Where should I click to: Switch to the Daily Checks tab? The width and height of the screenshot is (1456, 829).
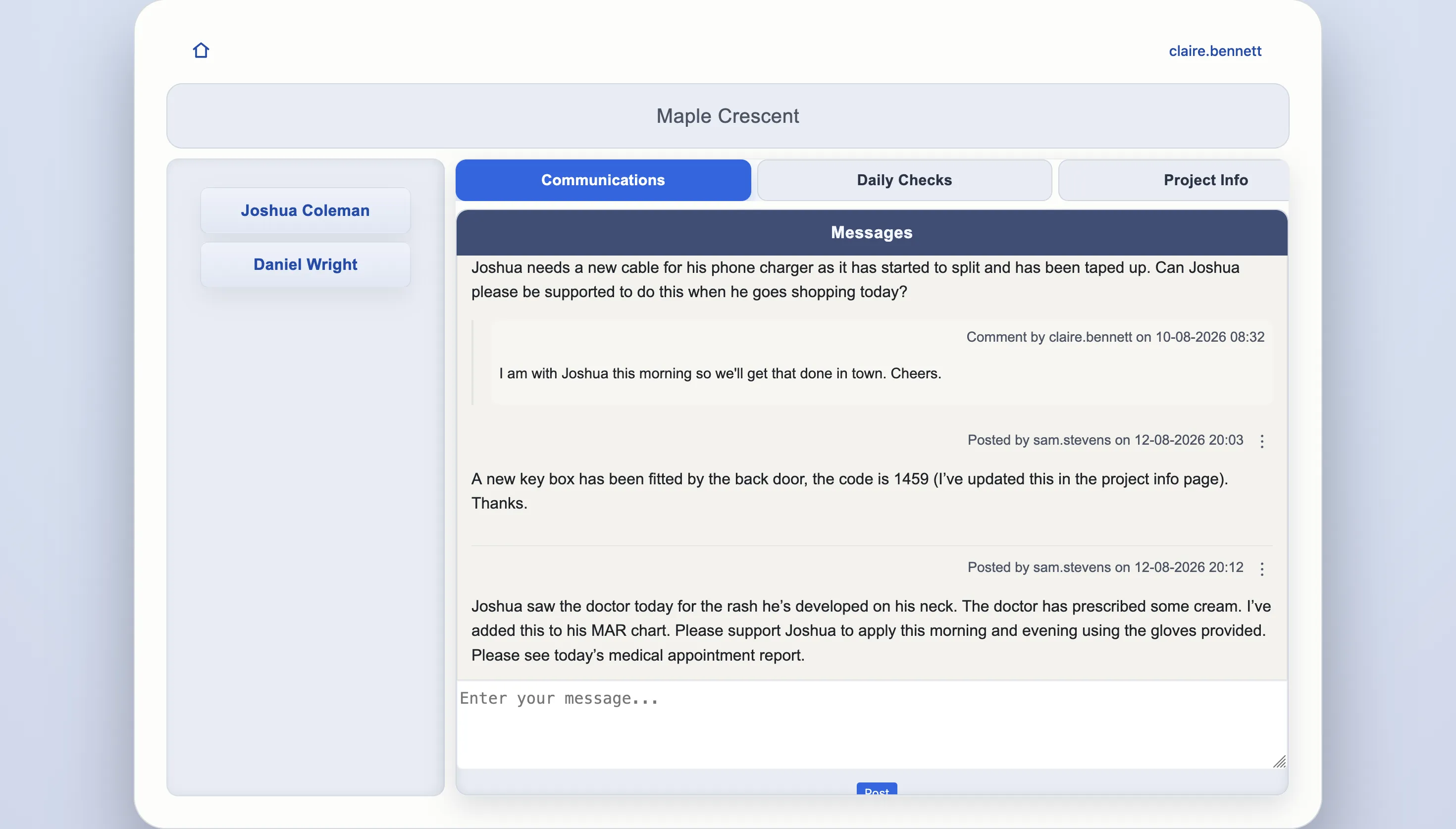[904, 180]
